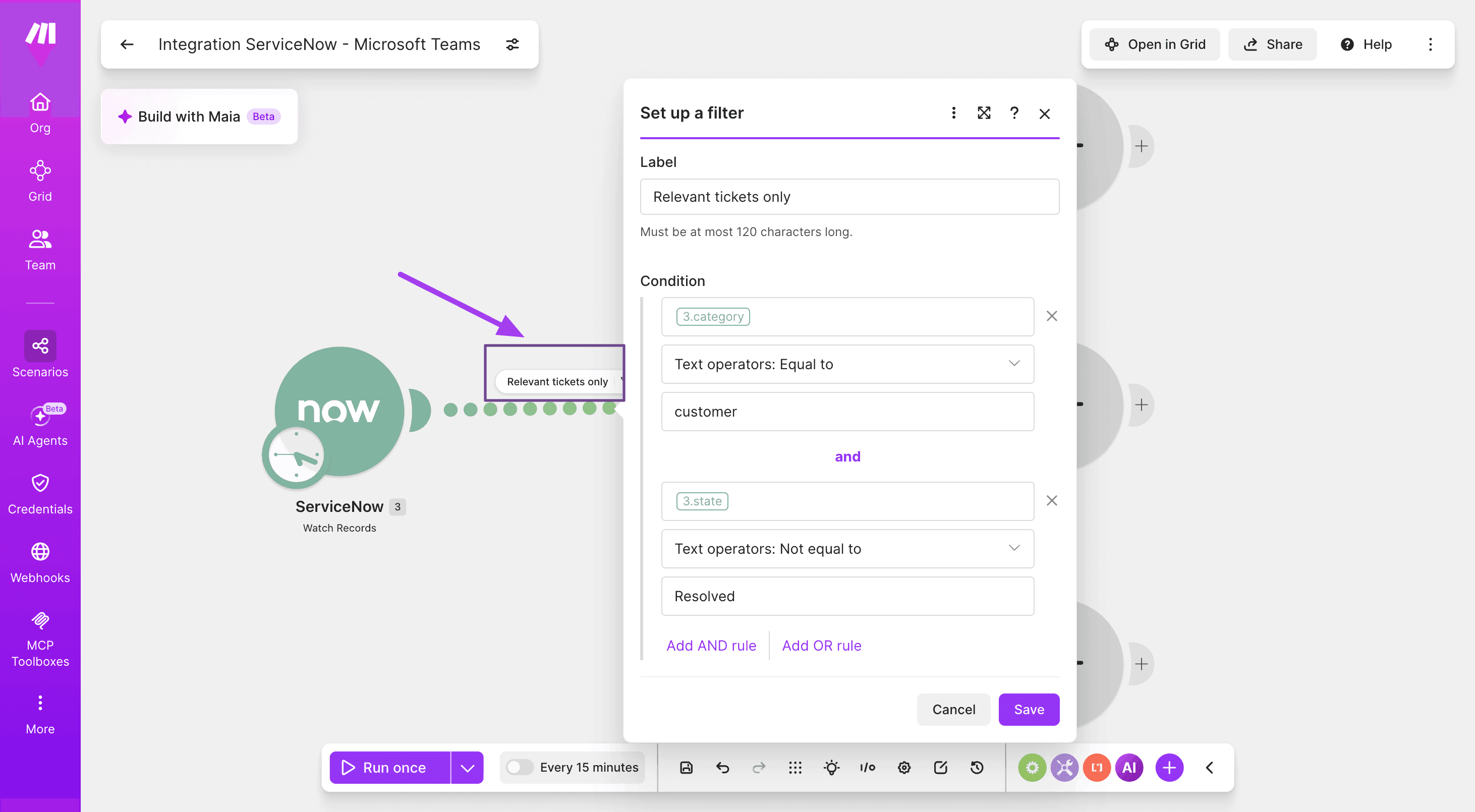Screen dimensions: 1475x812
Task: Redo the last change
Action: pyautogui.click(x=759, y=767)
